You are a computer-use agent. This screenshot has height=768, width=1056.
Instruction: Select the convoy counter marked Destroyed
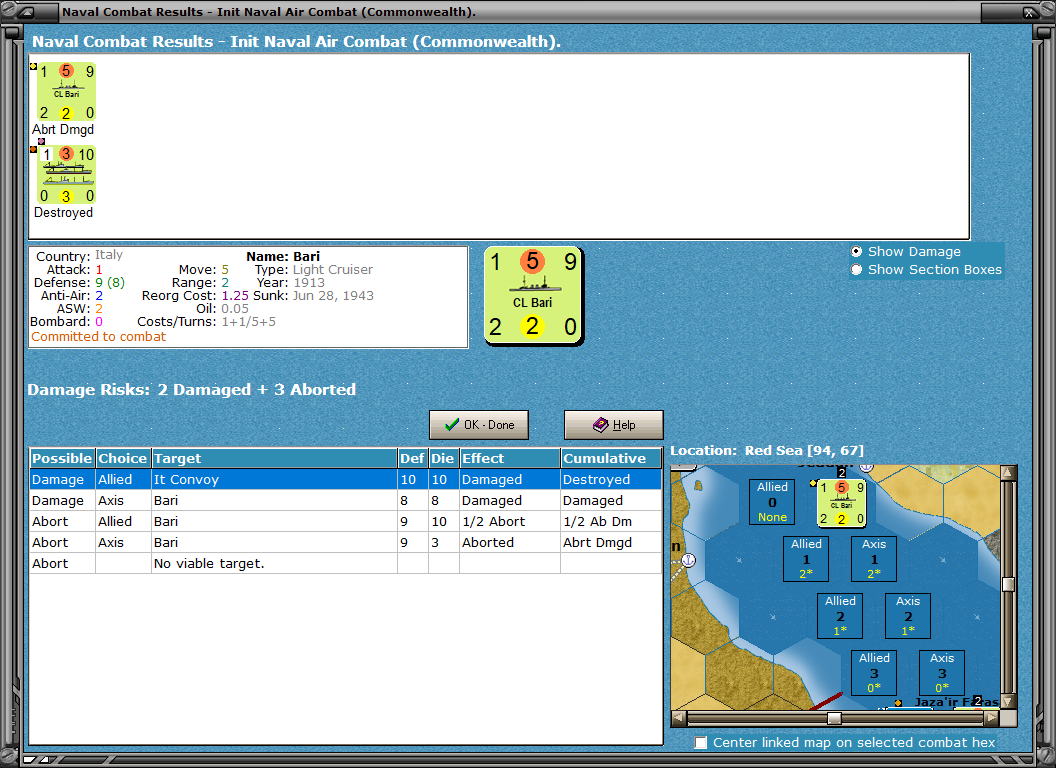(65, 175)
